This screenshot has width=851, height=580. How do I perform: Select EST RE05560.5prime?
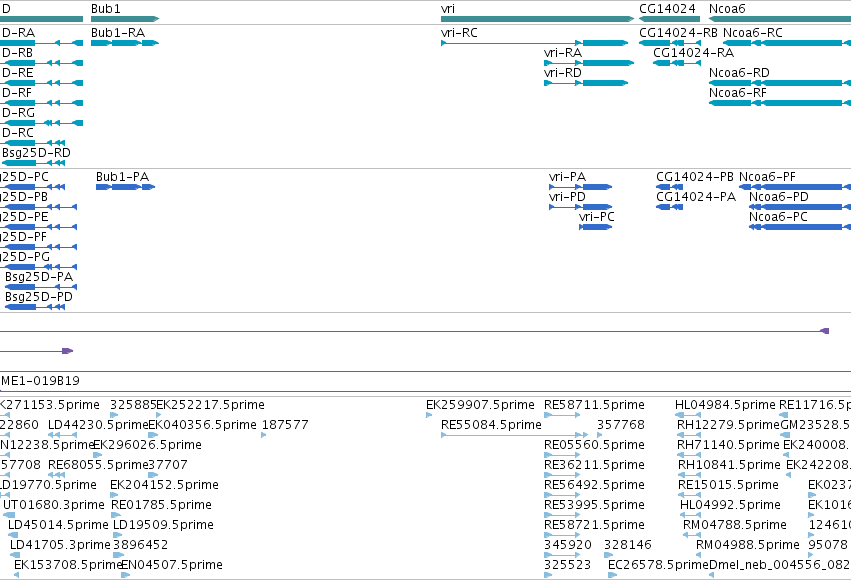point(594,445)
